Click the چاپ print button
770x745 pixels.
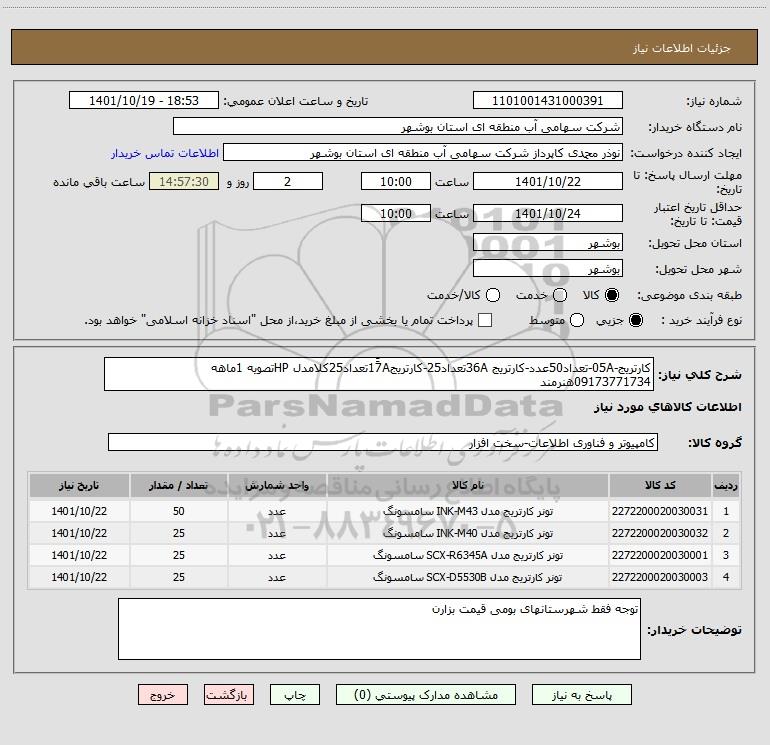click(x=295, y=695)
